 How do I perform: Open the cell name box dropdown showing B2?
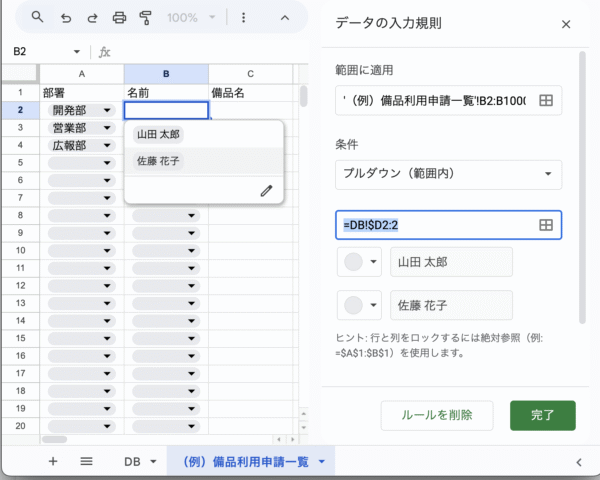[78, 52]
